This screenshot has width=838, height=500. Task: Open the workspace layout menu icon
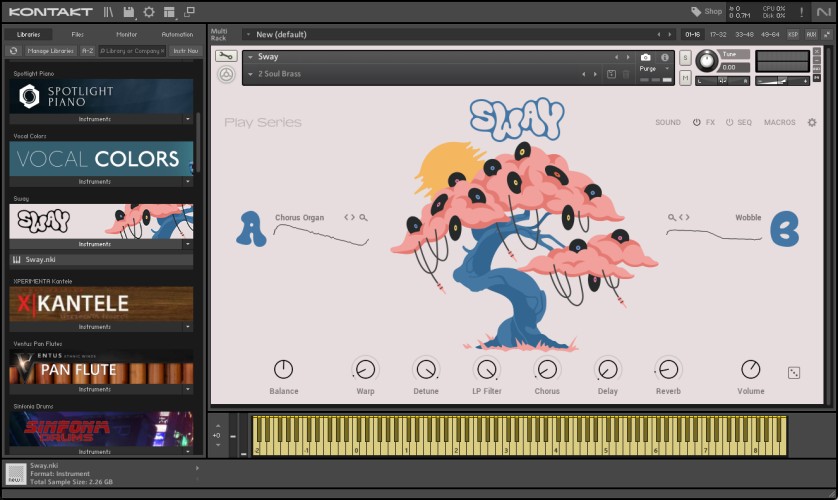click(169, 12)
